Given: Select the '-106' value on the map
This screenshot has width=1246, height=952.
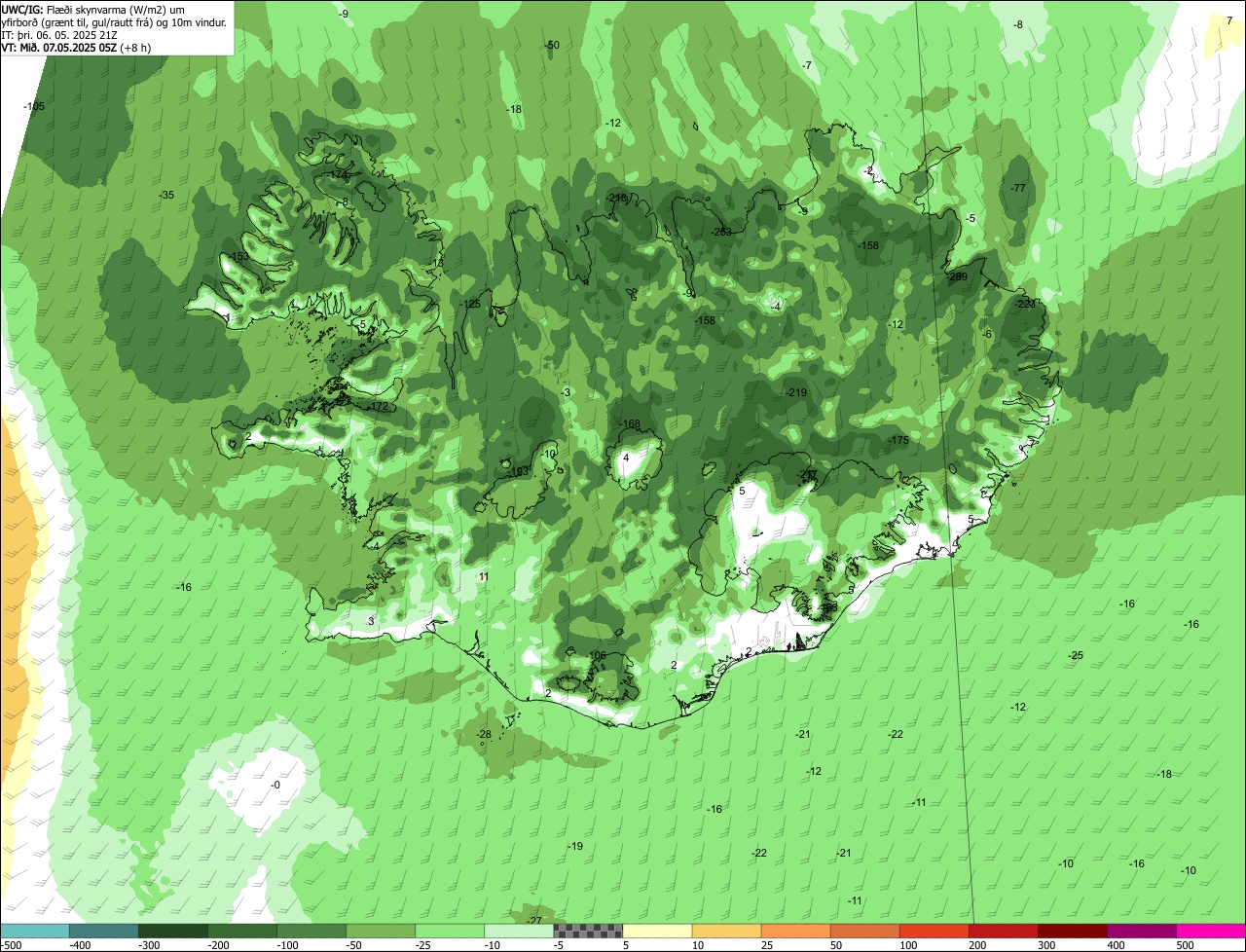Looking at the screenshot, I should tap(596, 656).
